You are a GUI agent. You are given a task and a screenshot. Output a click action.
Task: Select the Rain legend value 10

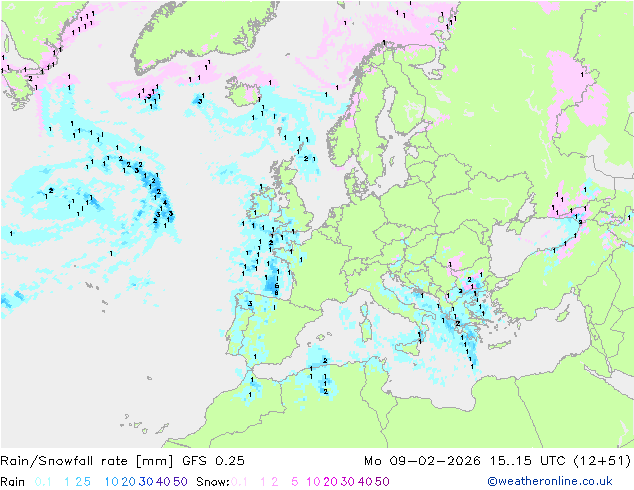click(112, 482)
